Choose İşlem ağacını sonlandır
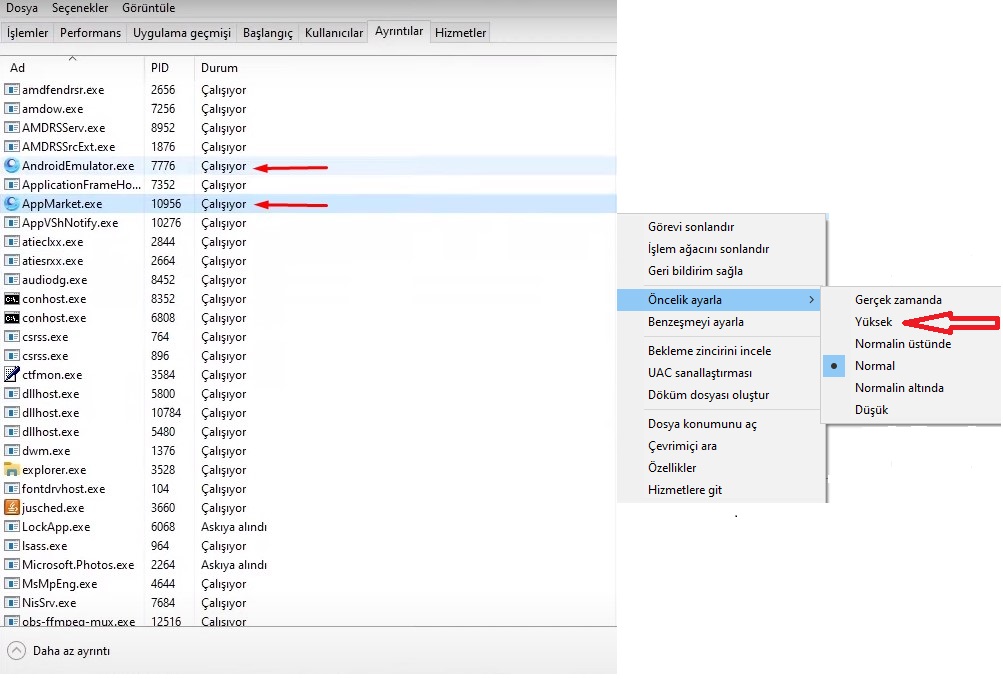 708,248
